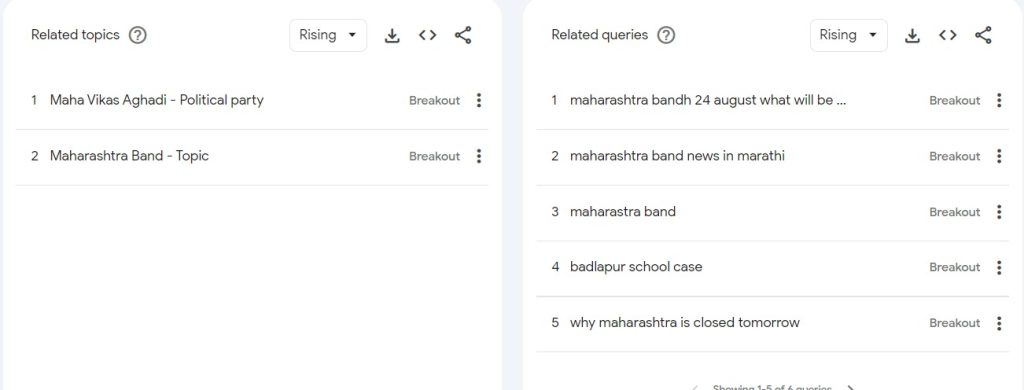Open the Related topics Rising dropdown

click(x=328, y=35)
